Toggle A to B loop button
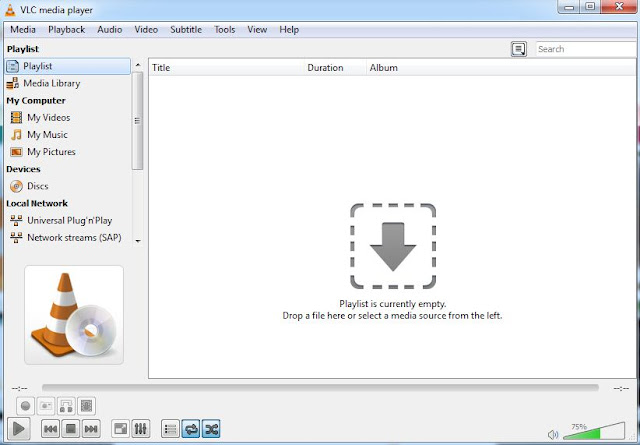 click(x=66, y=406)
